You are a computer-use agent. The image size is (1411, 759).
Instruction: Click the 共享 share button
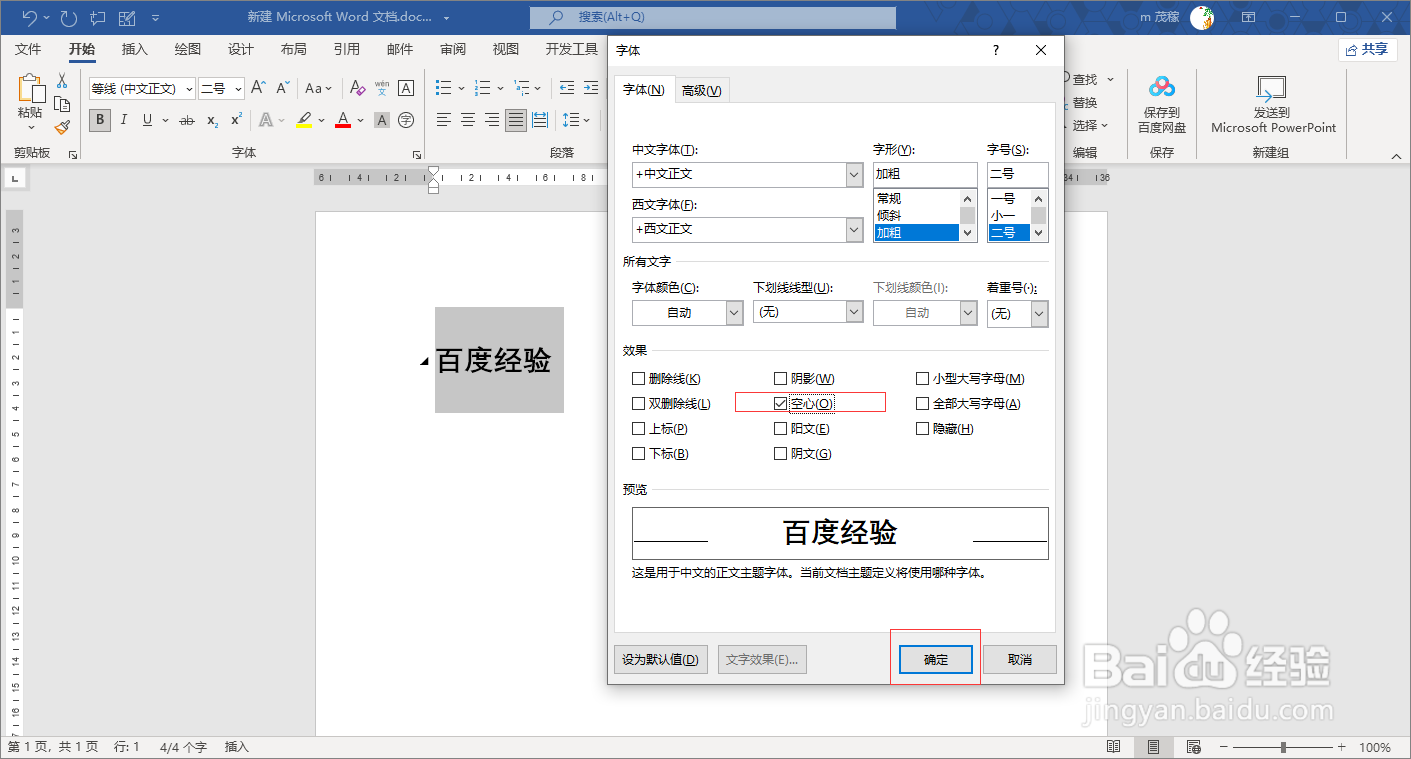[x=1368, y=49]
